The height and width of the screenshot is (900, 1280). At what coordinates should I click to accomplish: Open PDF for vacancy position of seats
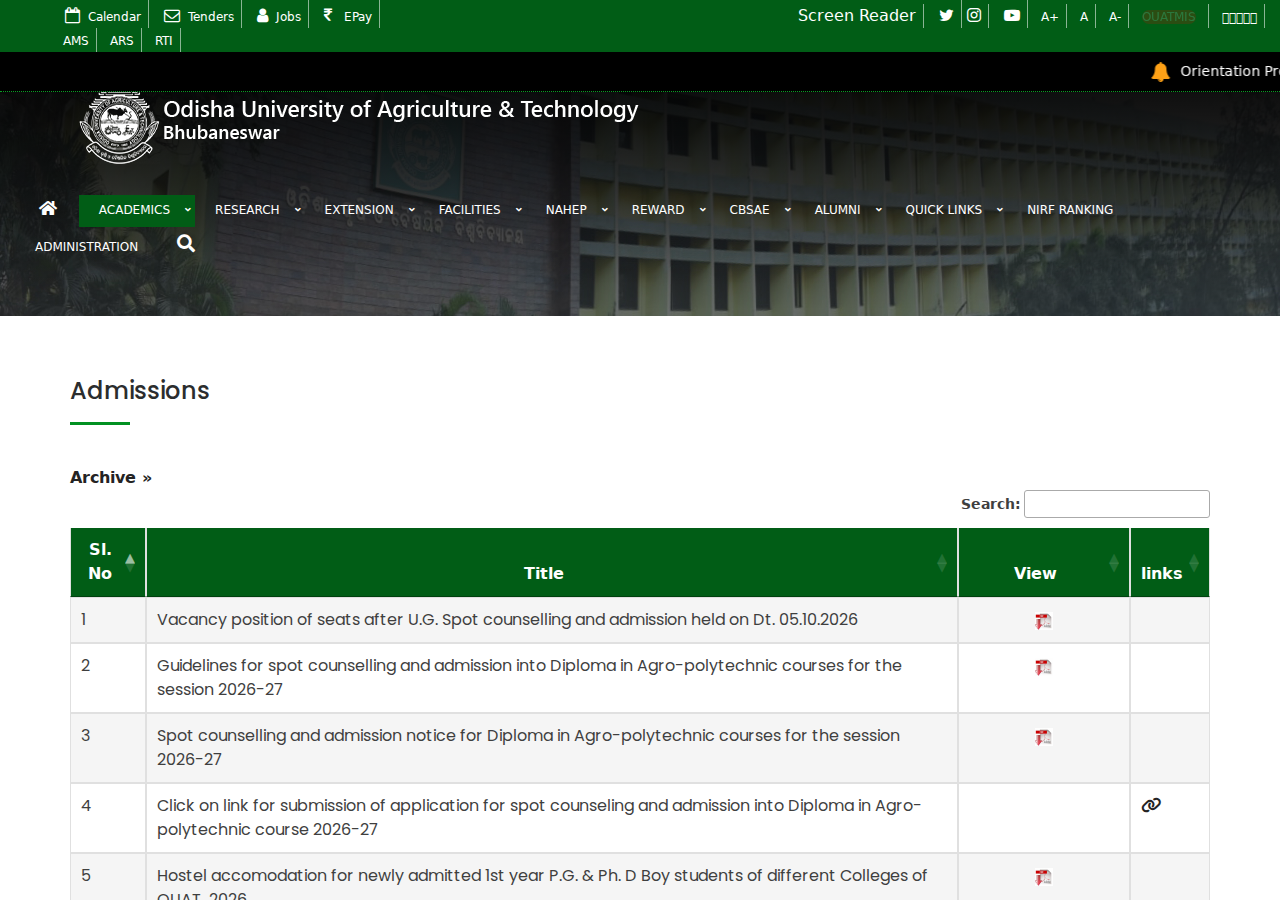(1044, 621)
